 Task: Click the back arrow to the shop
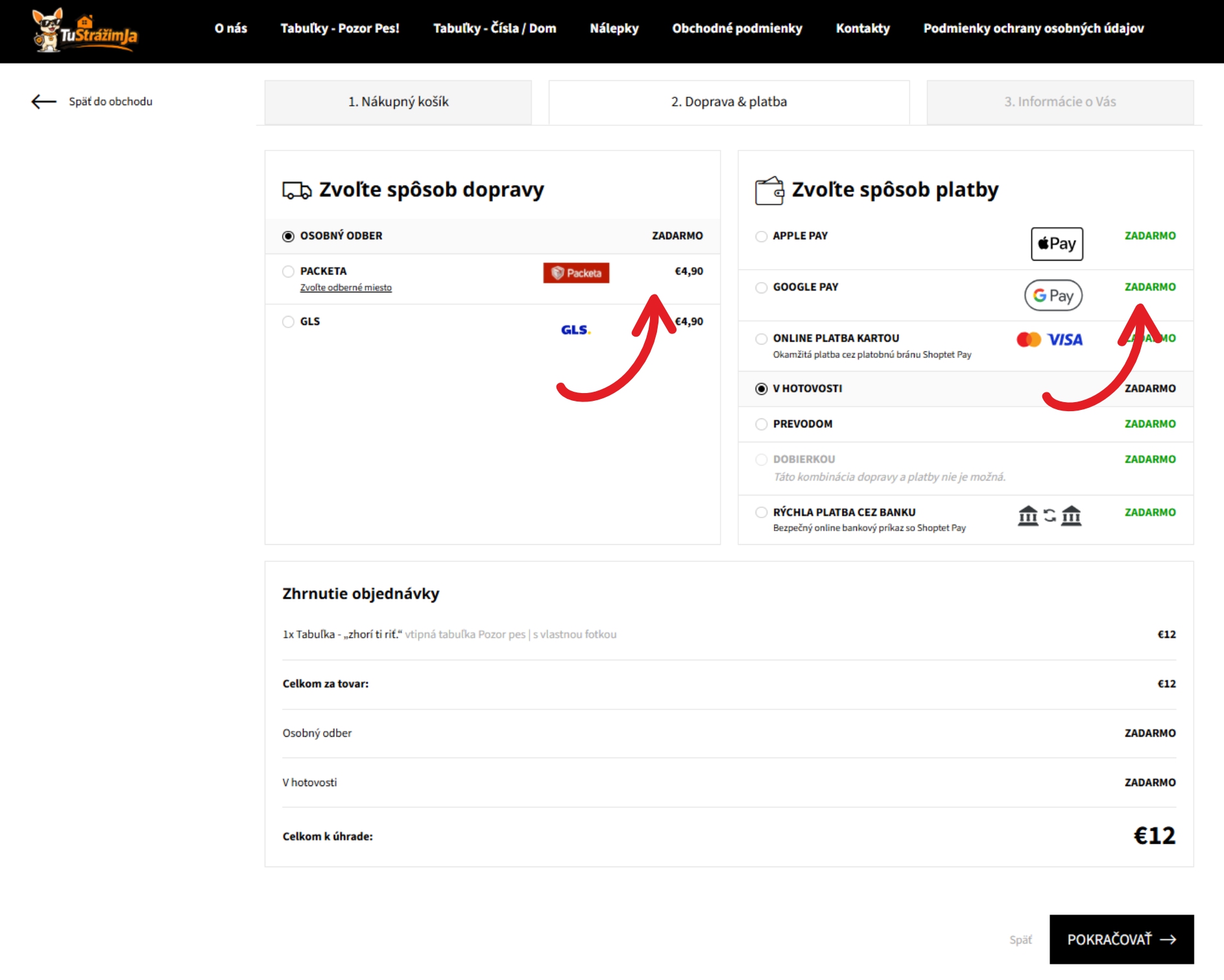coord(44,102)
